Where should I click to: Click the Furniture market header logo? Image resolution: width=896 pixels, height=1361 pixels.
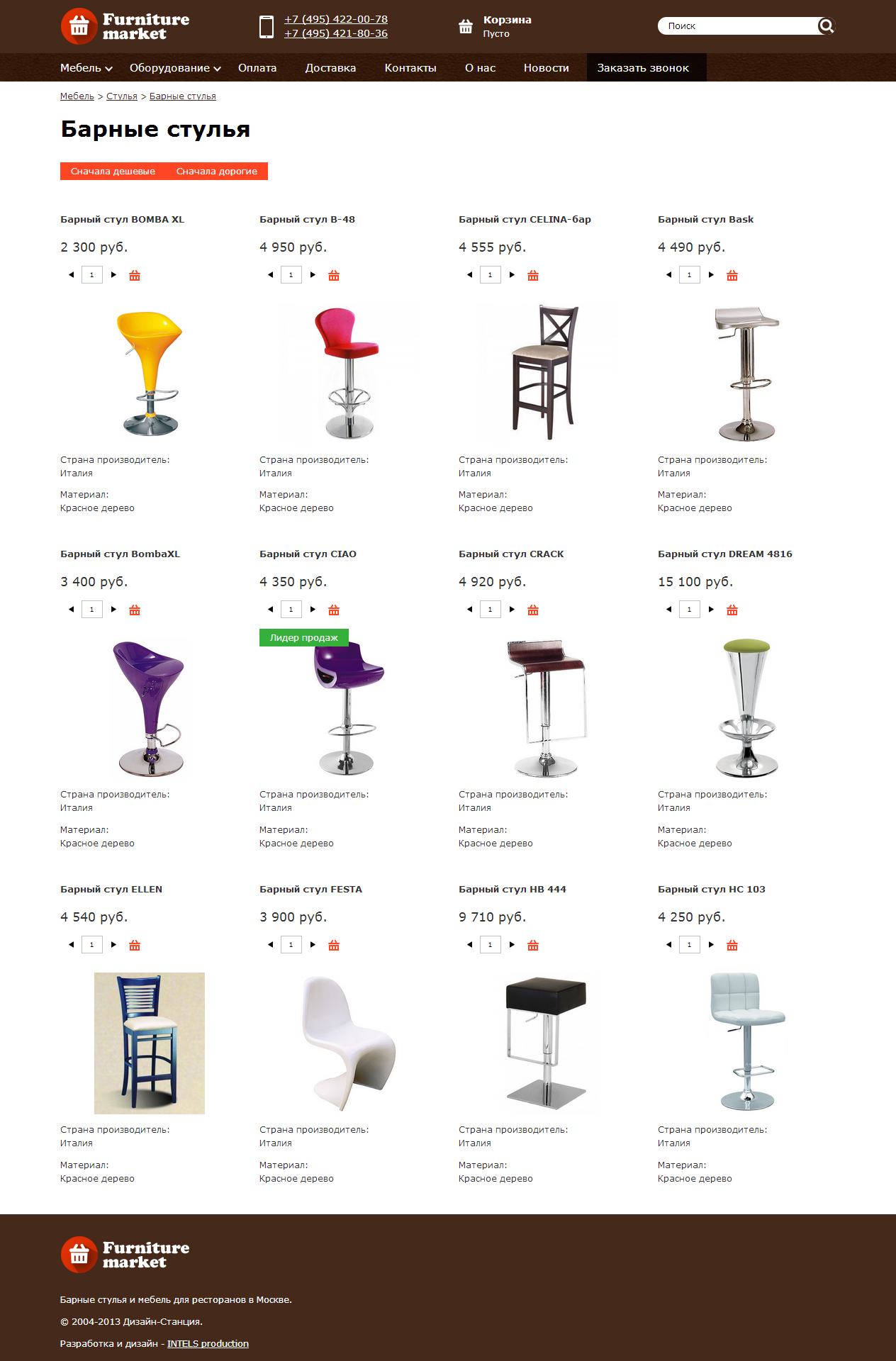click(x=125, y=26)
